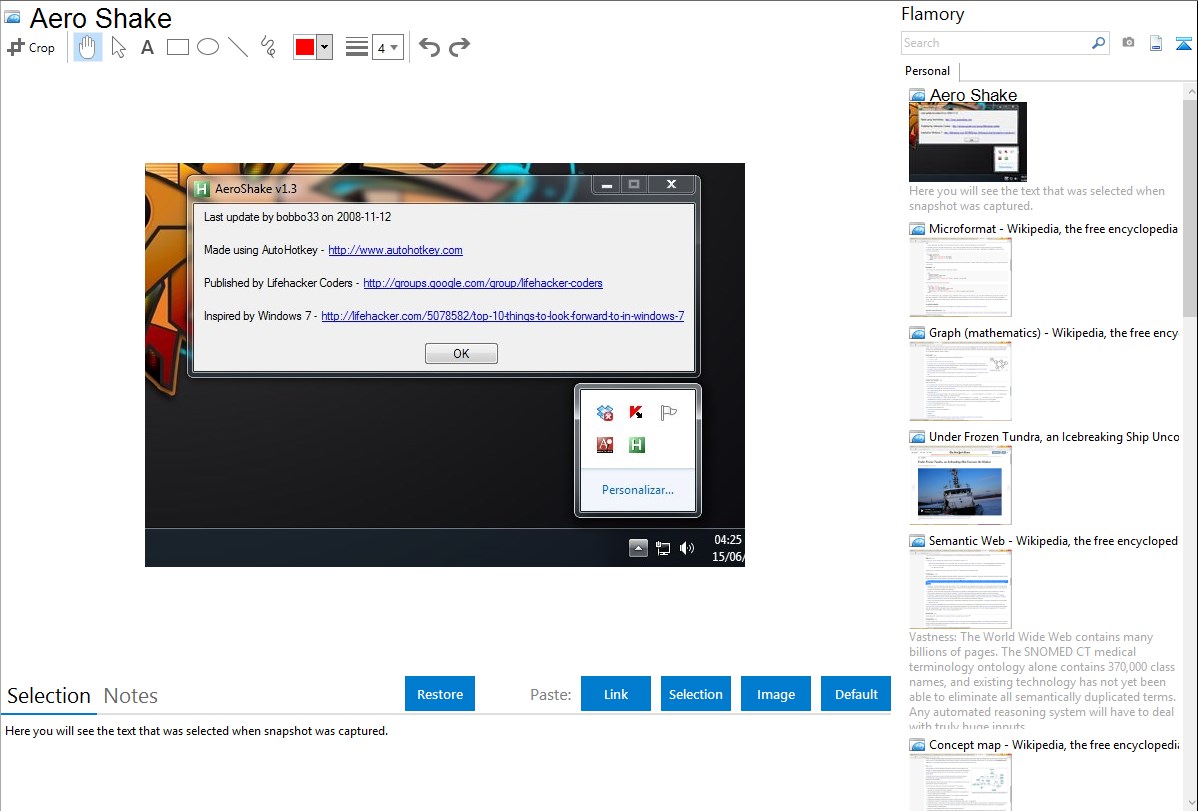Click the Dropbox tray icon

pyautogui.click(x=604, y=413)
